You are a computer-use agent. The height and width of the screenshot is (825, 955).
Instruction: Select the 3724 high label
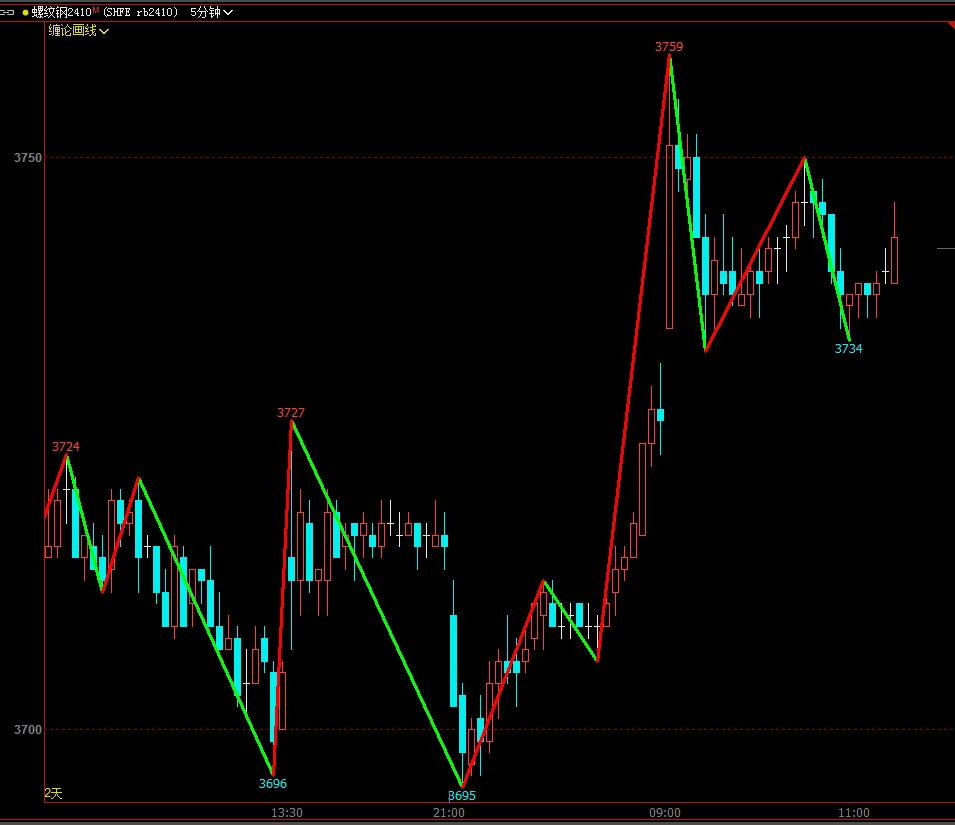66,447
